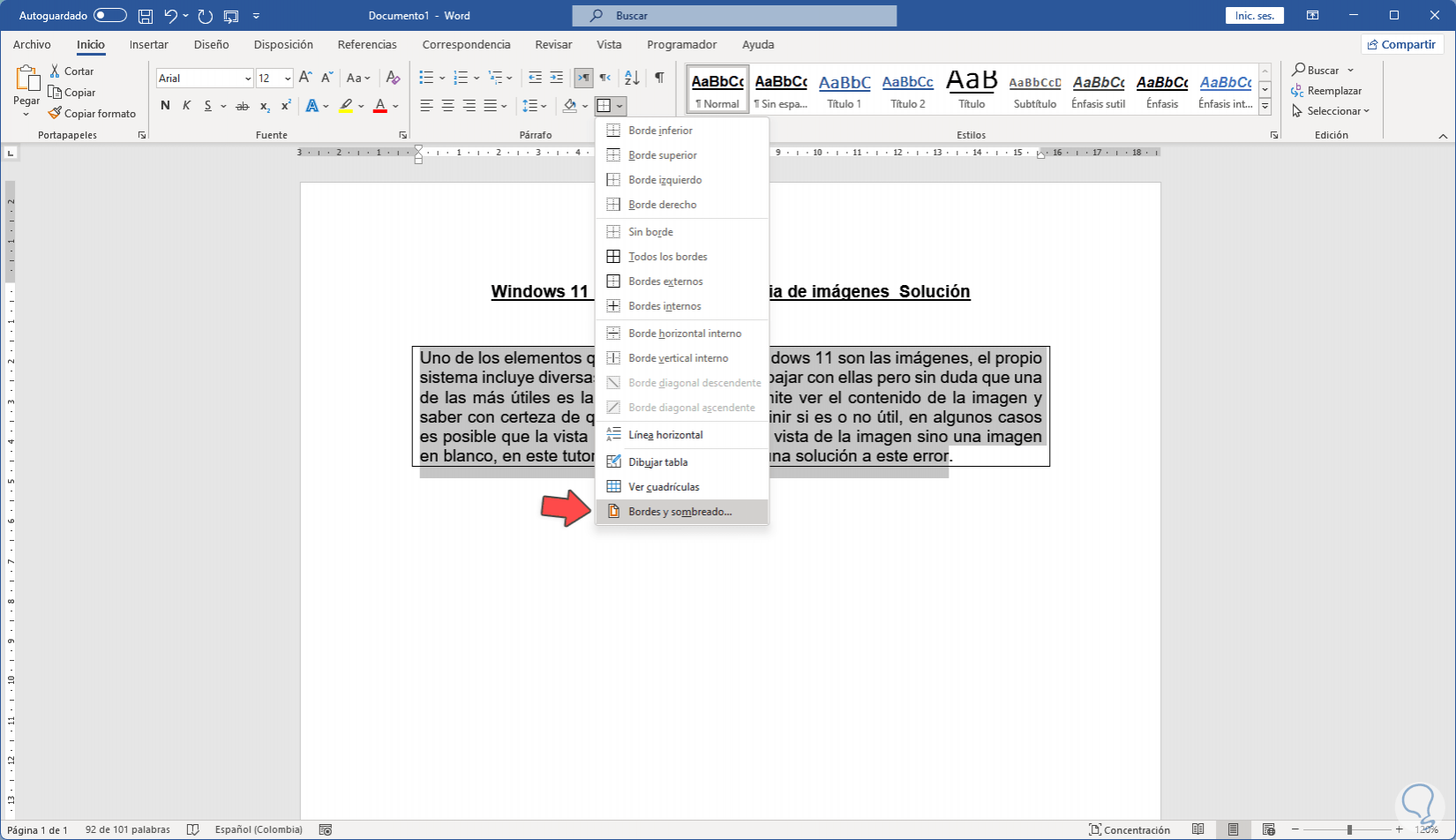
Task: Open the Portapapeles pane launcher
Action: [142, 135]
